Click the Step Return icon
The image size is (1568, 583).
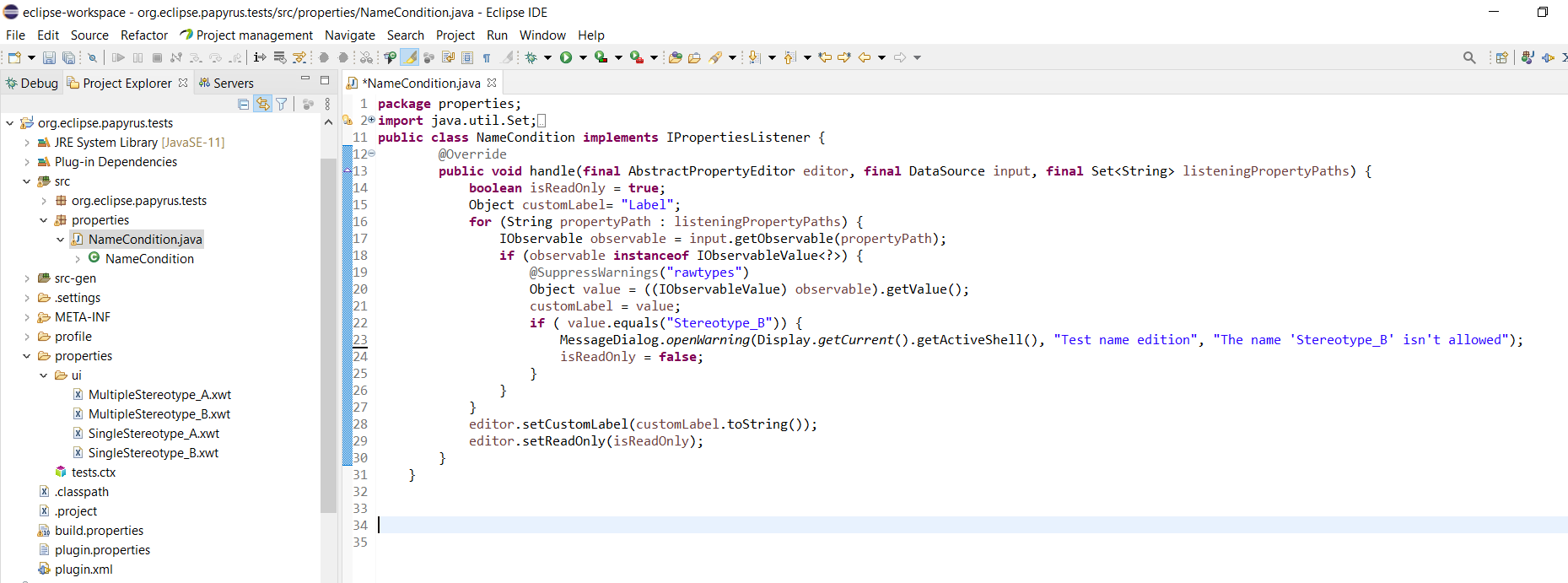pyautogui.click(x=236, y=57)
